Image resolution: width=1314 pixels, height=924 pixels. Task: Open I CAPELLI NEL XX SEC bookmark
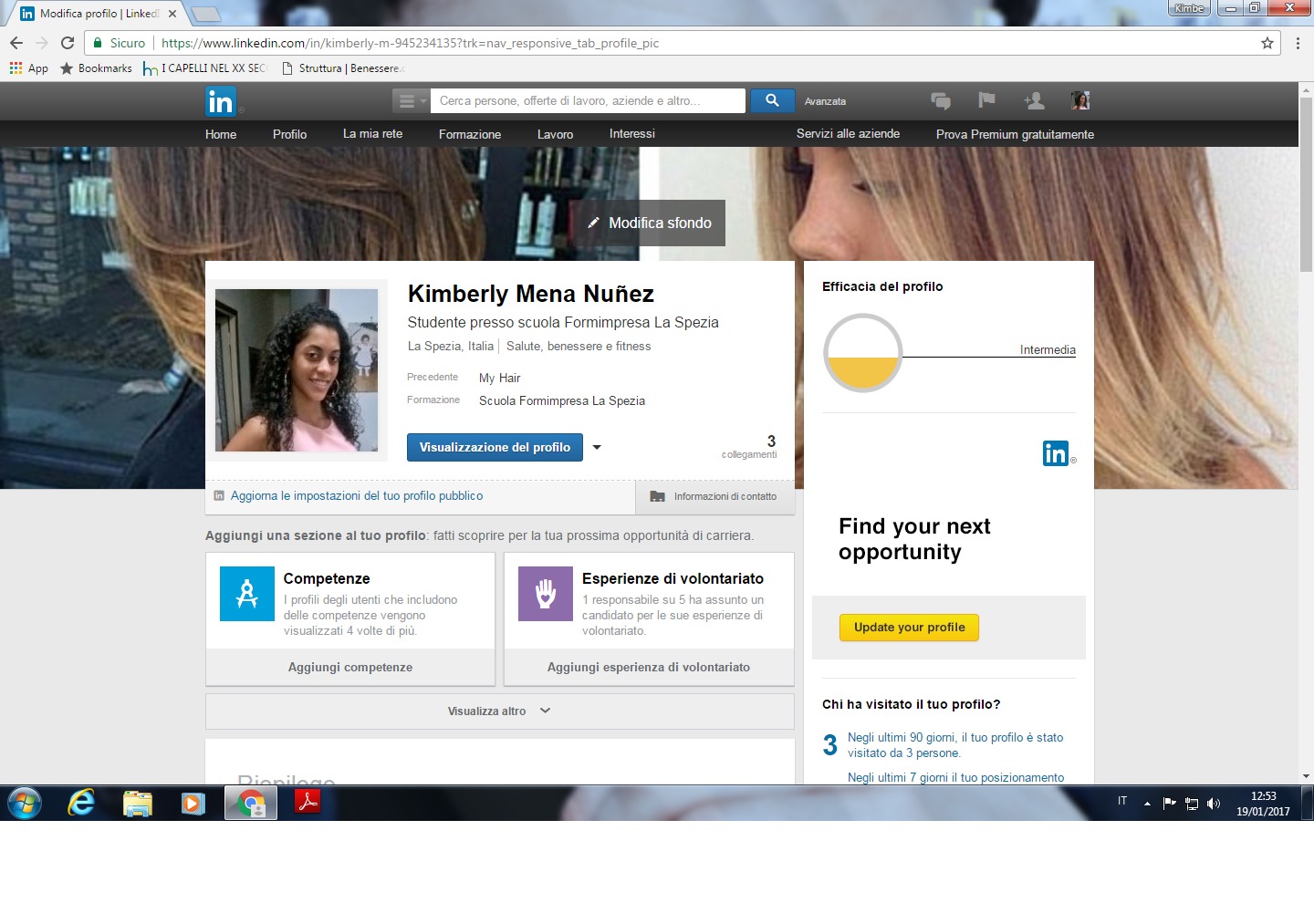204,68
